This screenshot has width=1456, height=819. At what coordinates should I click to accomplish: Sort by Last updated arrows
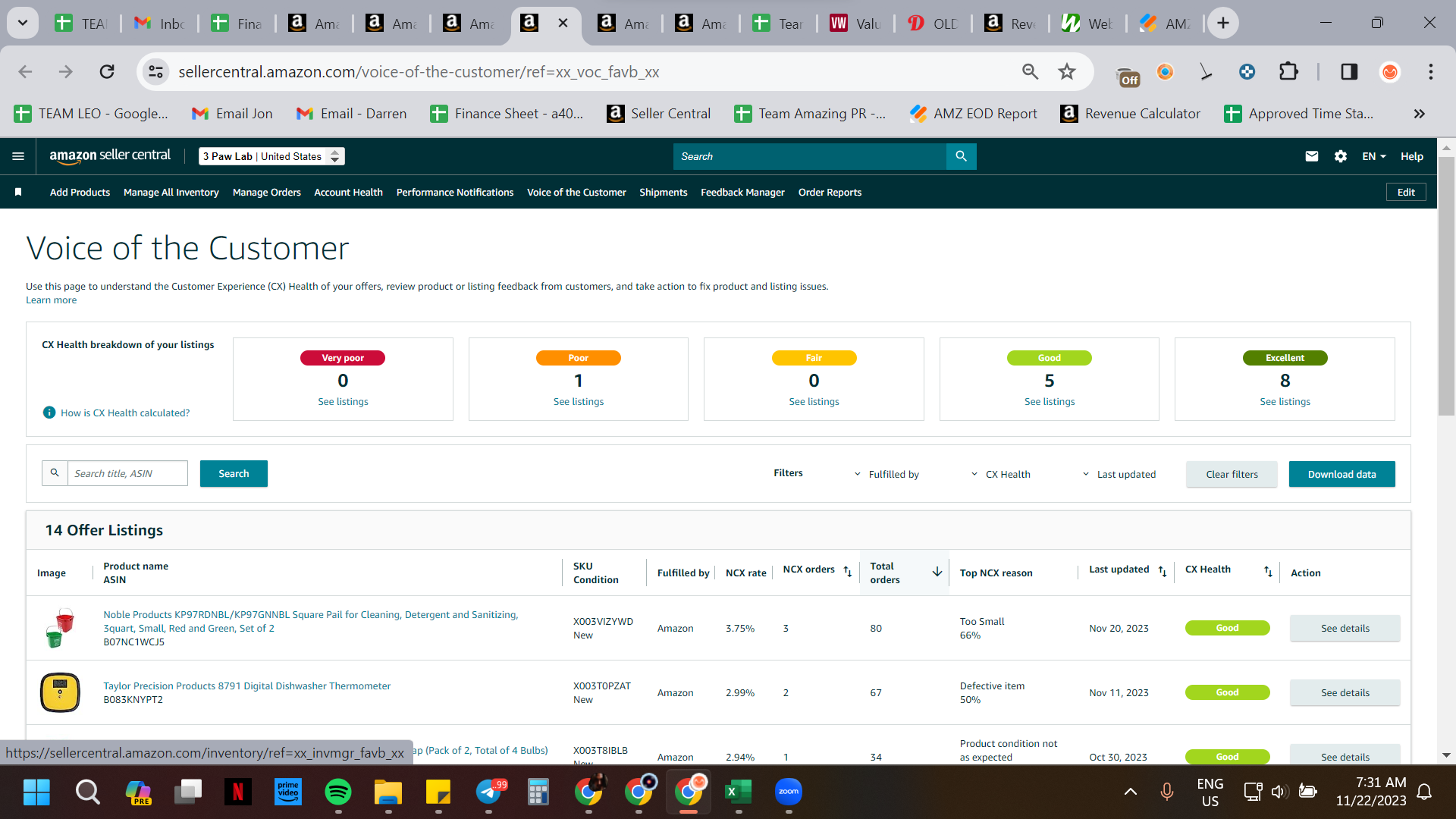click(x=1163, y=572)
